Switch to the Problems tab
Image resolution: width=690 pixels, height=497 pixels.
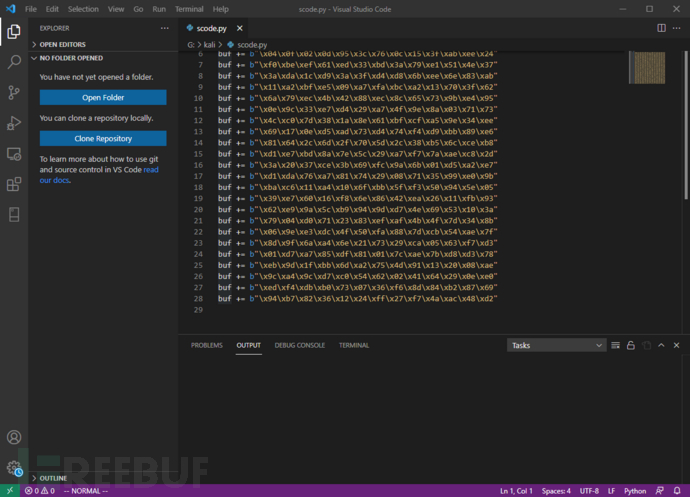tap(206, 345)
